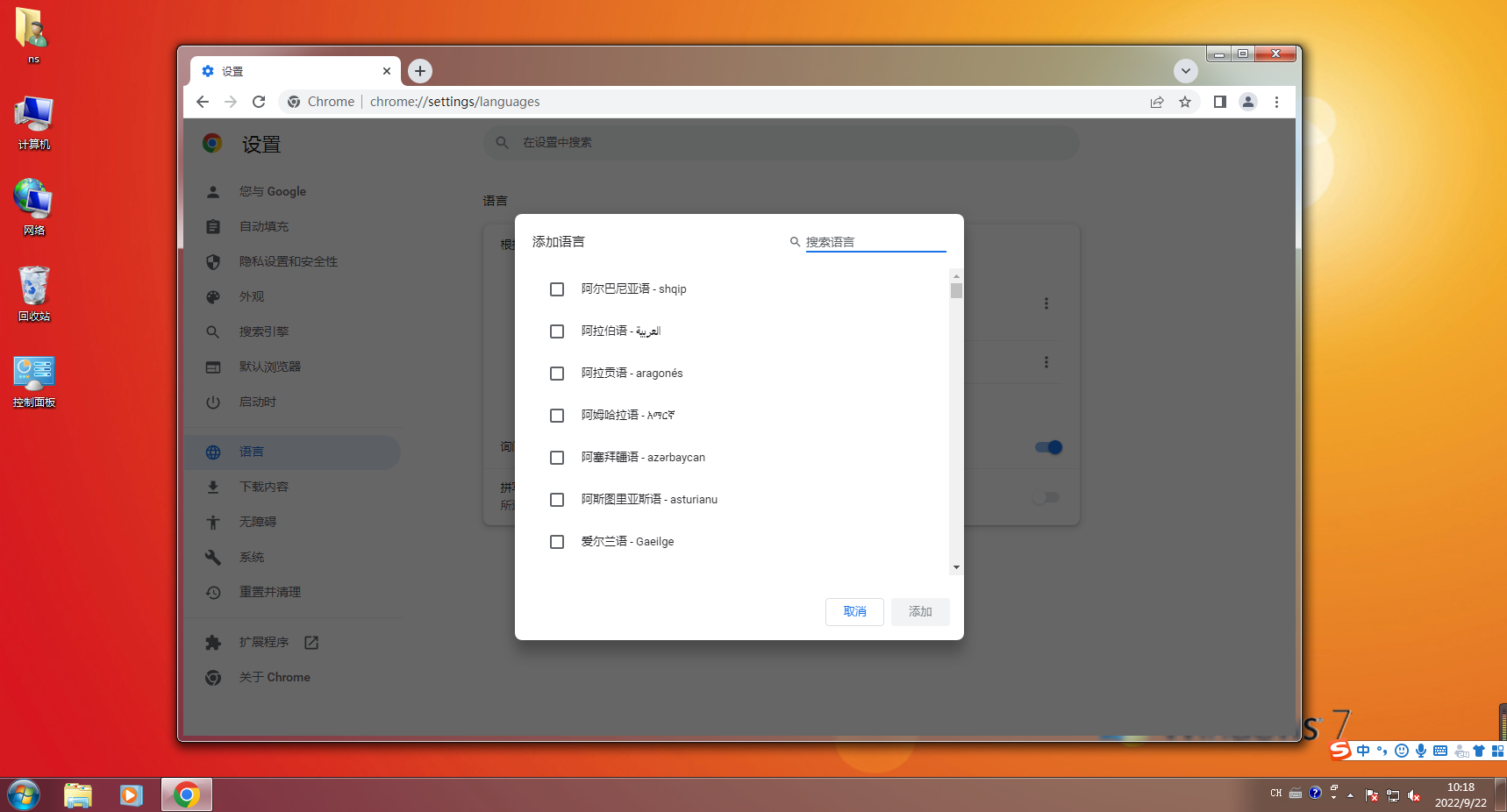Open a new tab with plus button
This screenshot has height=812, width=1507.
[x=420, y=71]
